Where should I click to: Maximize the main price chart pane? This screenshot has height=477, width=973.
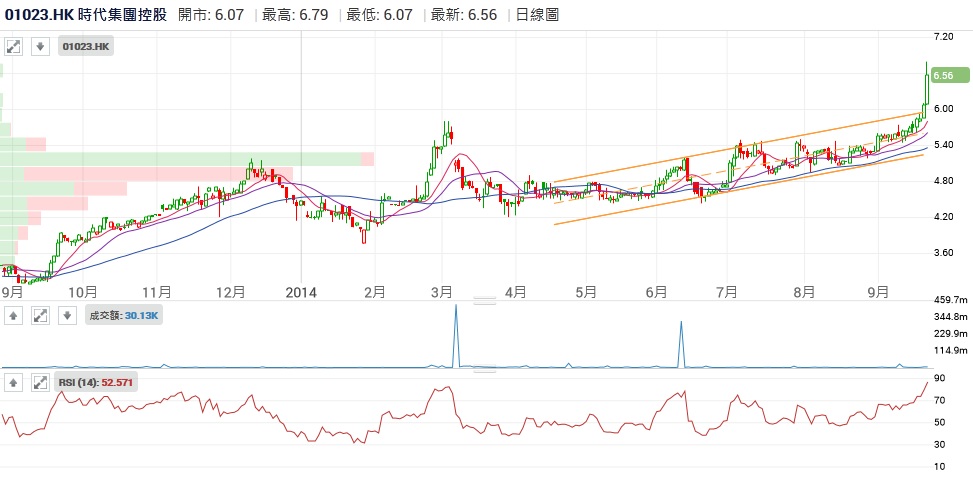tap(15, 46)
